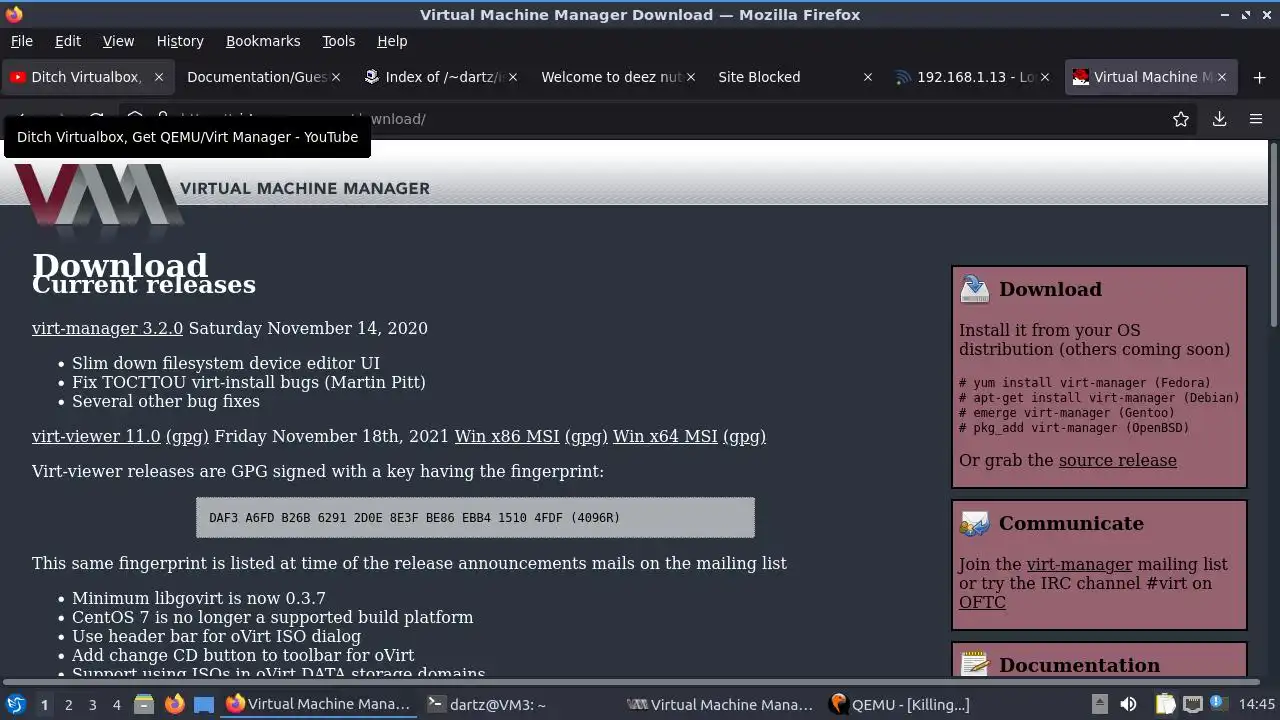
Task: Switch to workspace 2
Action: (68, 704)
